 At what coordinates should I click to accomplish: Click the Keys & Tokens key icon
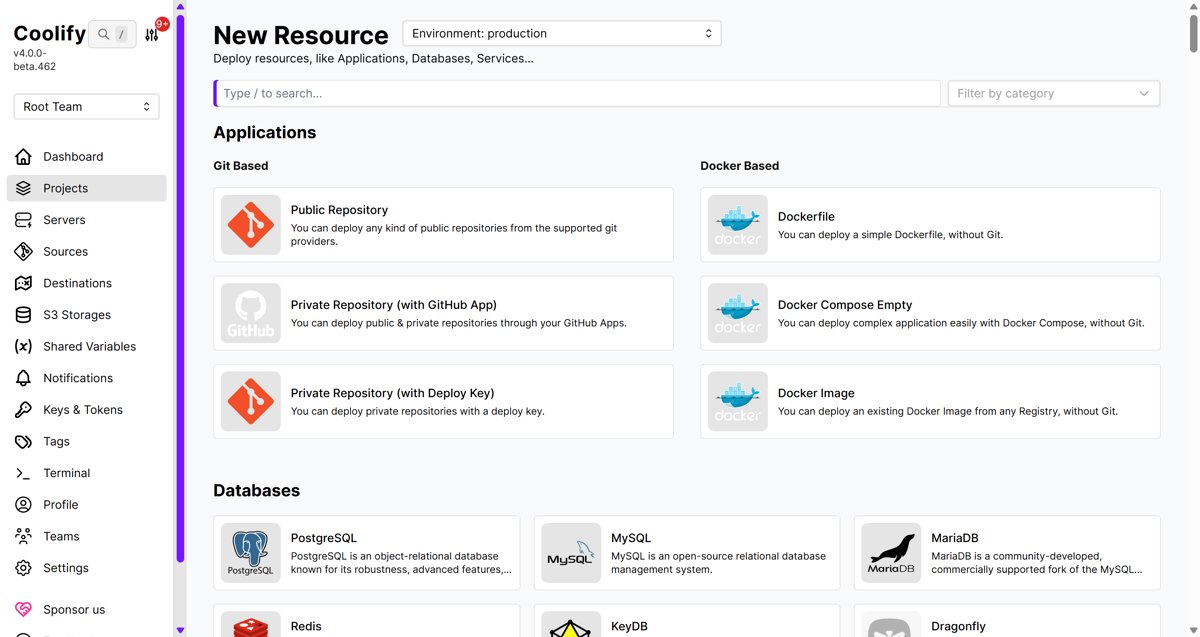click(x=24, y=410)
